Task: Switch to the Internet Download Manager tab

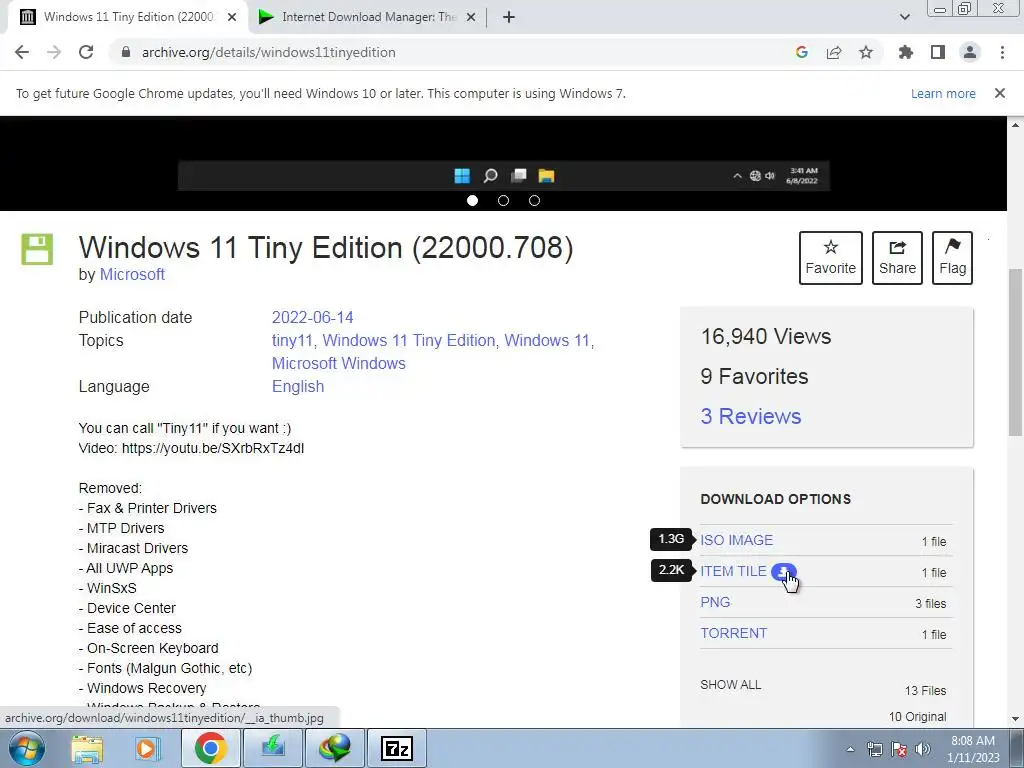Action: click(x=367, y=17)
